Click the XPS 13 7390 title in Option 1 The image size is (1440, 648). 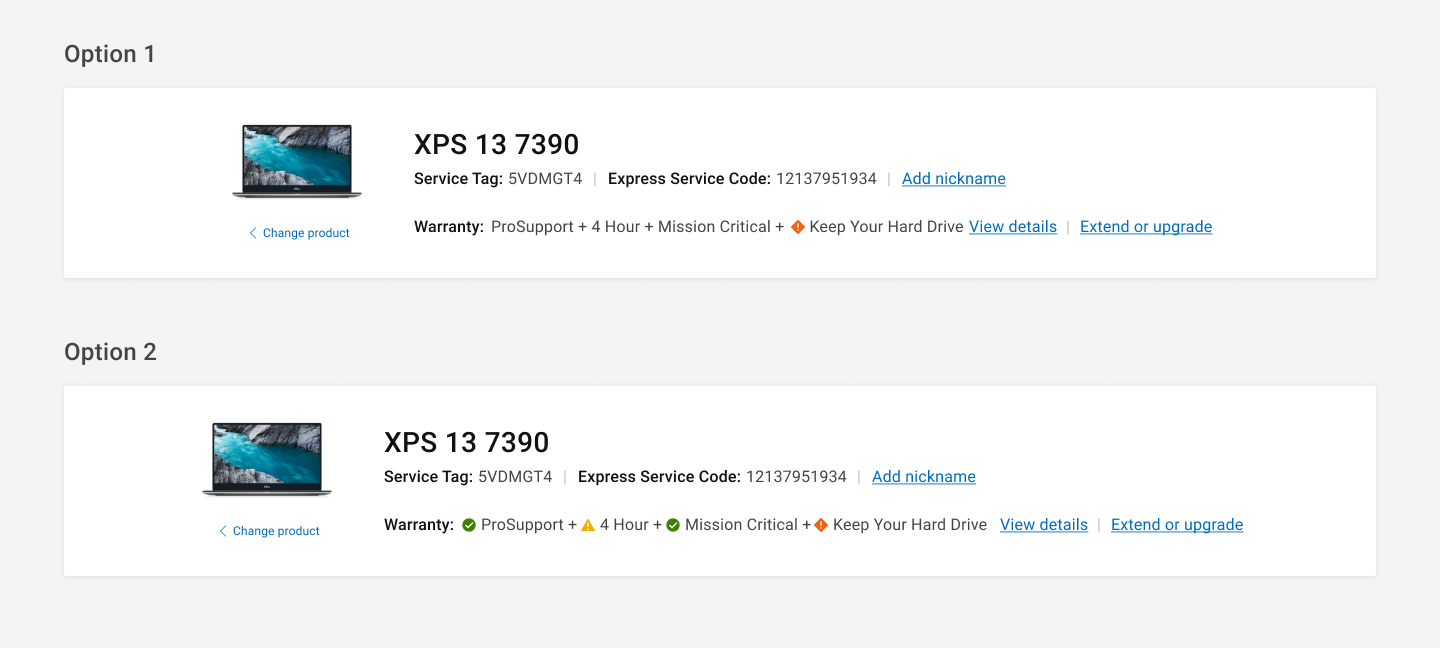point(497,144)
